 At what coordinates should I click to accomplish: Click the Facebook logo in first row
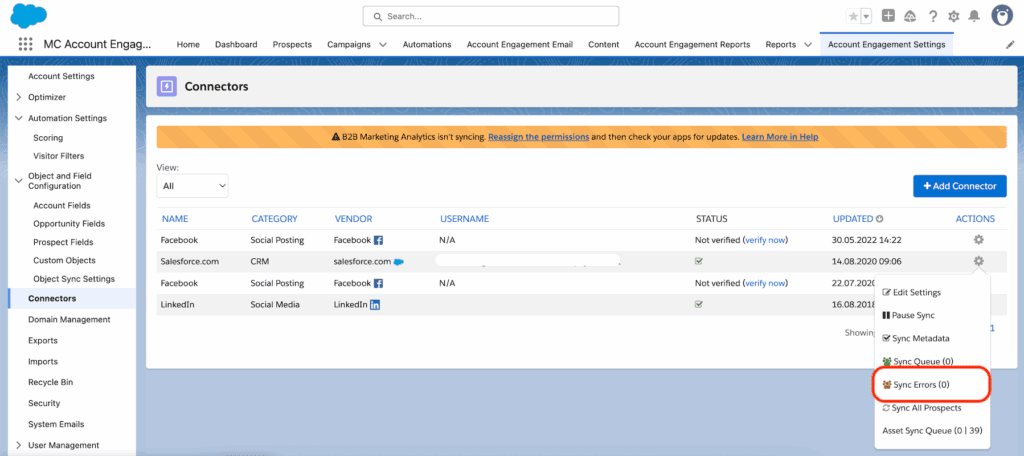tap(378, 240)
